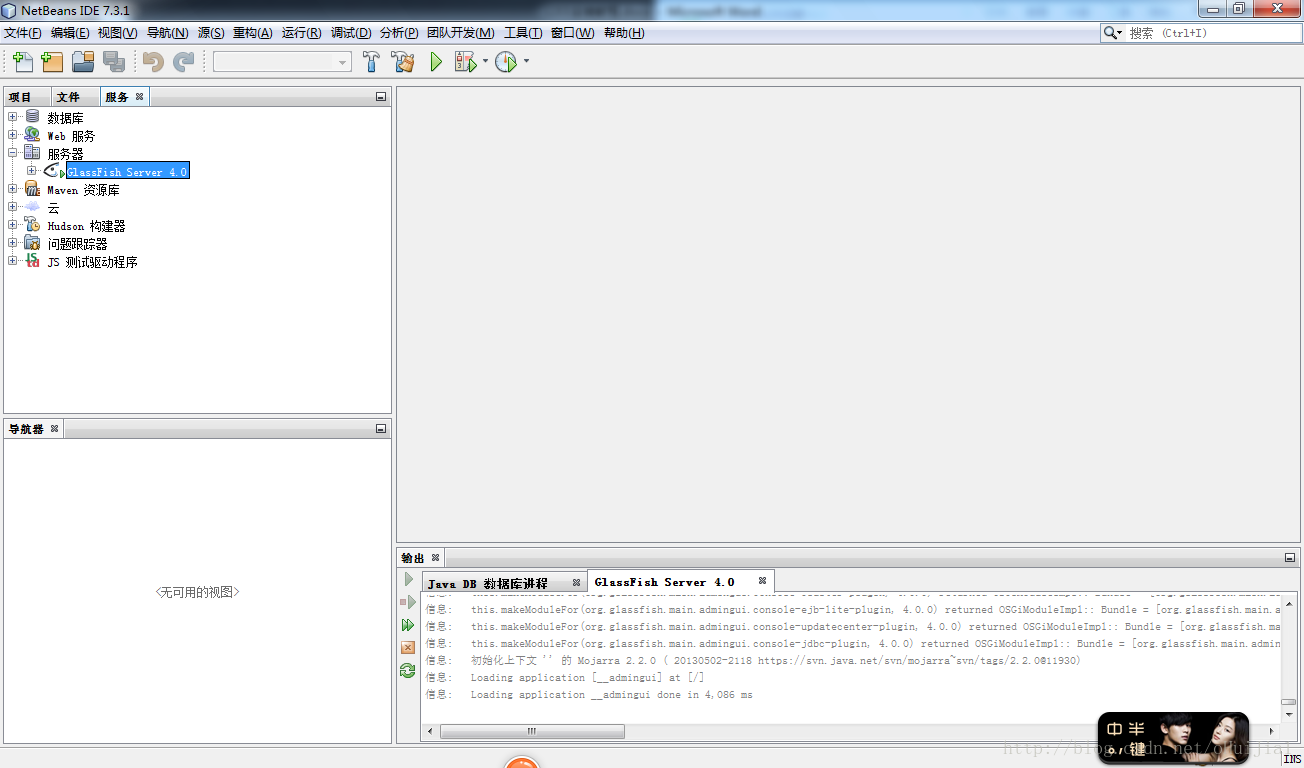Viewport: 1304px width, 768px height.
Task: Click the GlassFish fish icon
Action: [x=53, y=171]
